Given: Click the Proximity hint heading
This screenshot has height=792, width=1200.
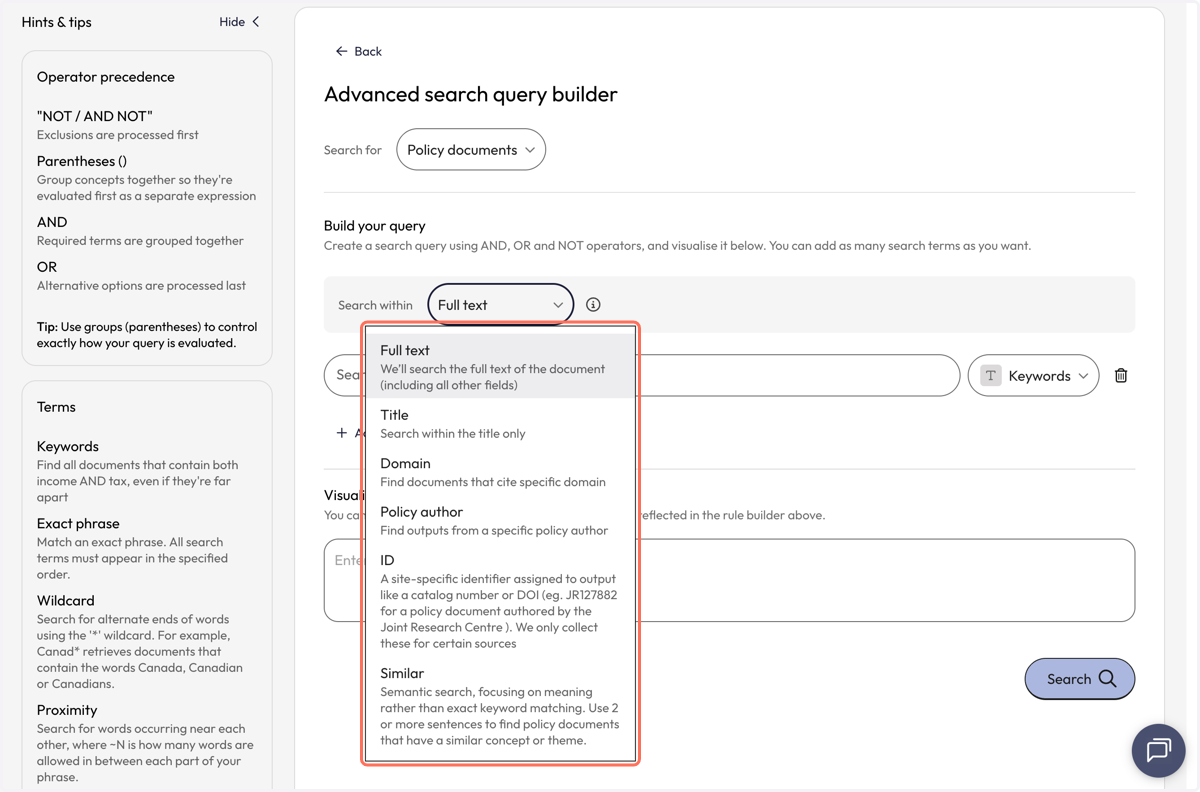Looking at the screenshot, I should (67, 710).
